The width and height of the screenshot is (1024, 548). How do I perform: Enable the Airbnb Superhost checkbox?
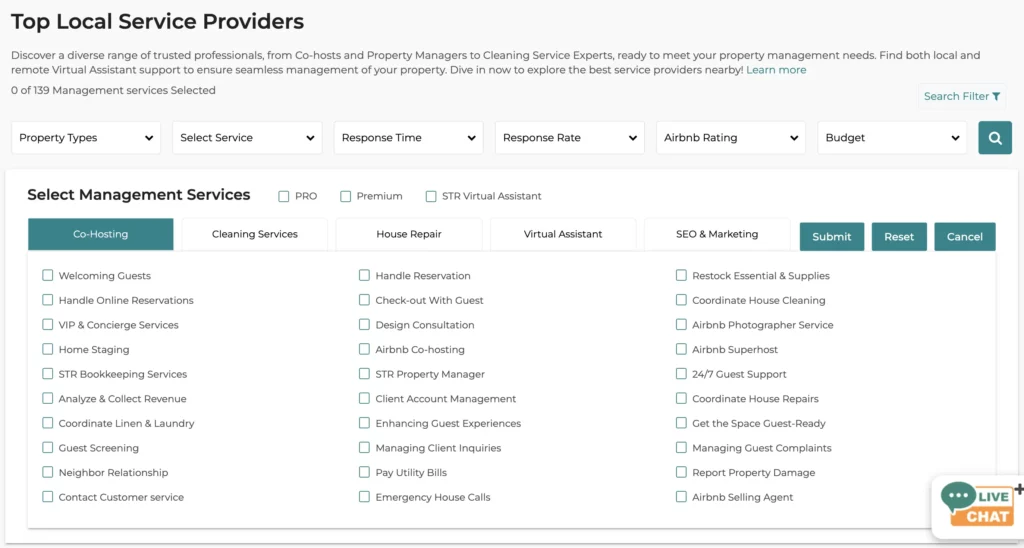point(681,349)
